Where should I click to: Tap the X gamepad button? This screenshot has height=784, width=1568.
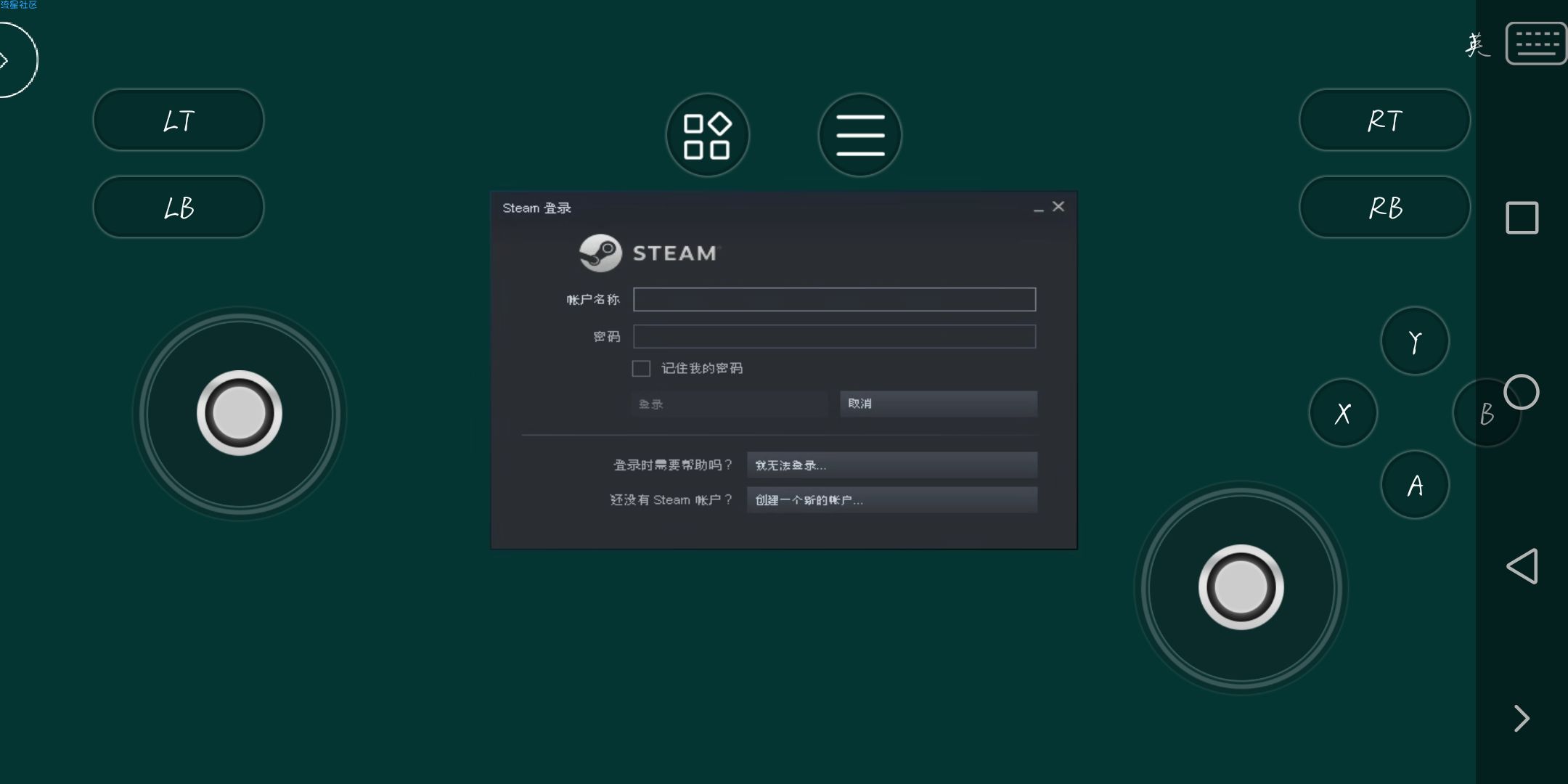pos(1343,413)
